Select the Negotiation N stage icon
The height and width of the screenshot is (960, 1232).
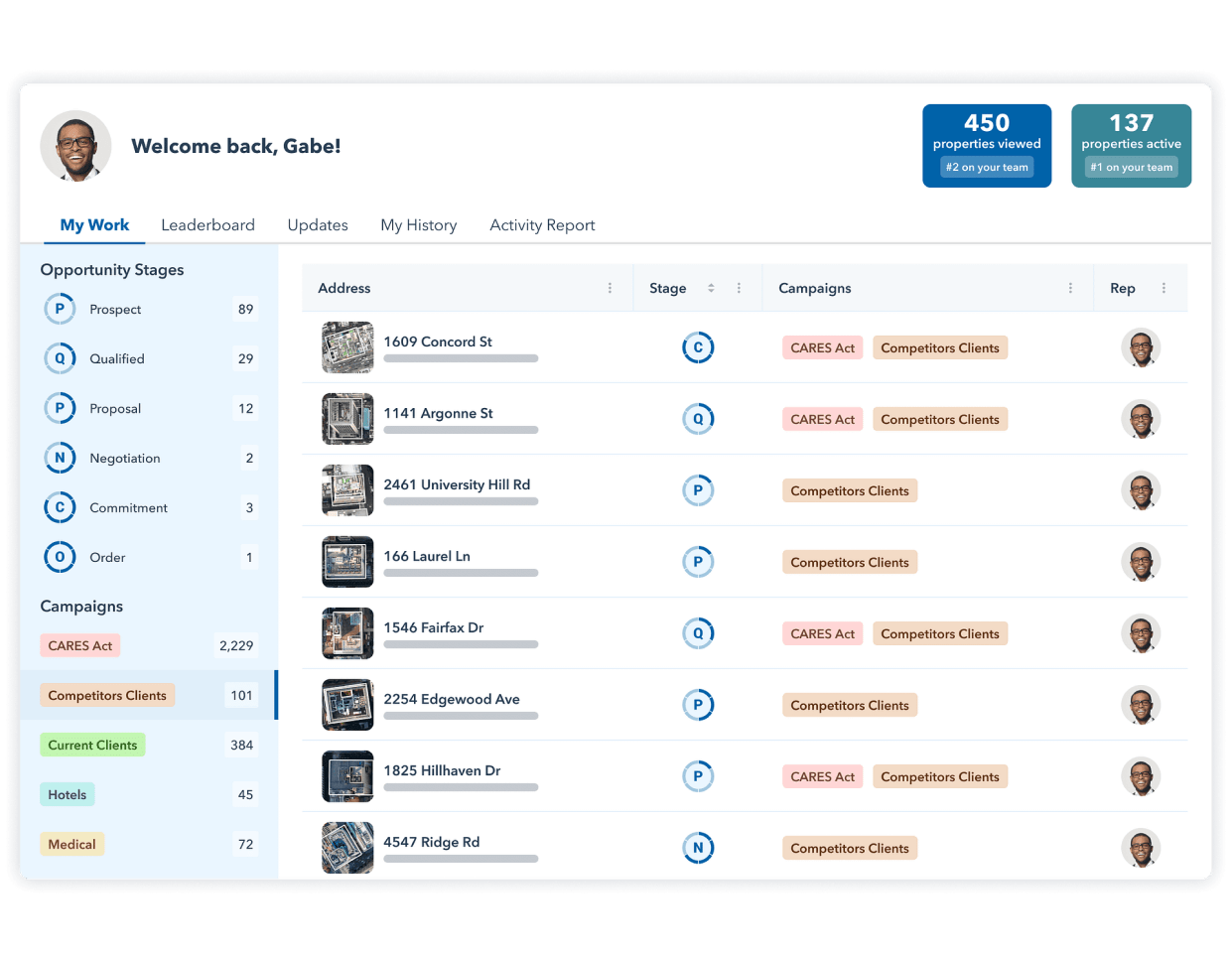point(60,458)
